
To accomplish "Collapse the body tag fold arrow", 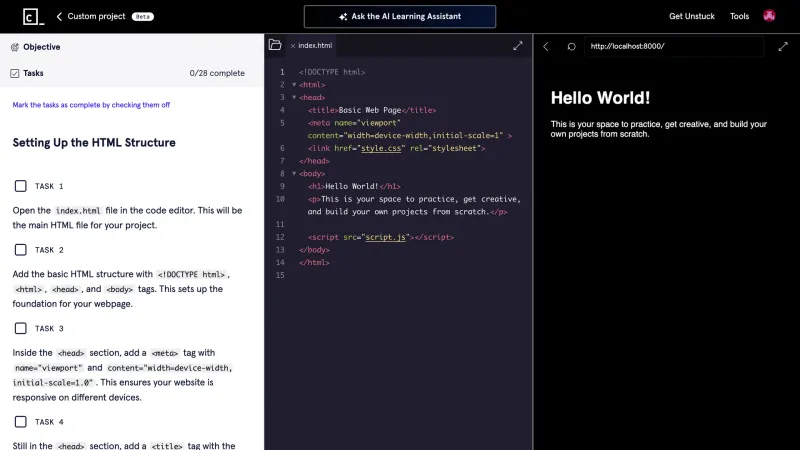I will pos(294,173).
